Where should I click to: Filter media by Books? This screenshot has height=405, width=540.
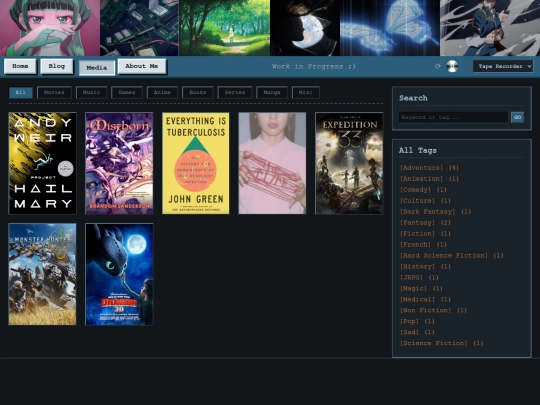click(198, 92)
